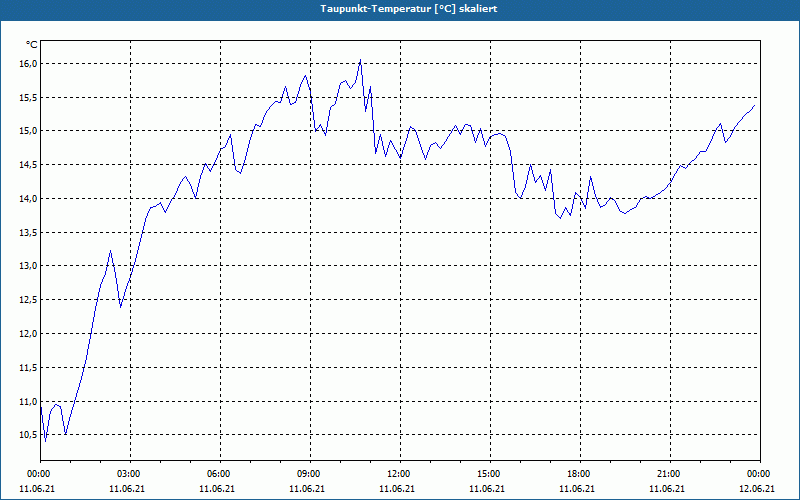Click the chart title 'Taupunkt-Temperatur [°C] skaliert'
Image resolution: width=800 pixels, height=500 pixels.
(409, 9)
